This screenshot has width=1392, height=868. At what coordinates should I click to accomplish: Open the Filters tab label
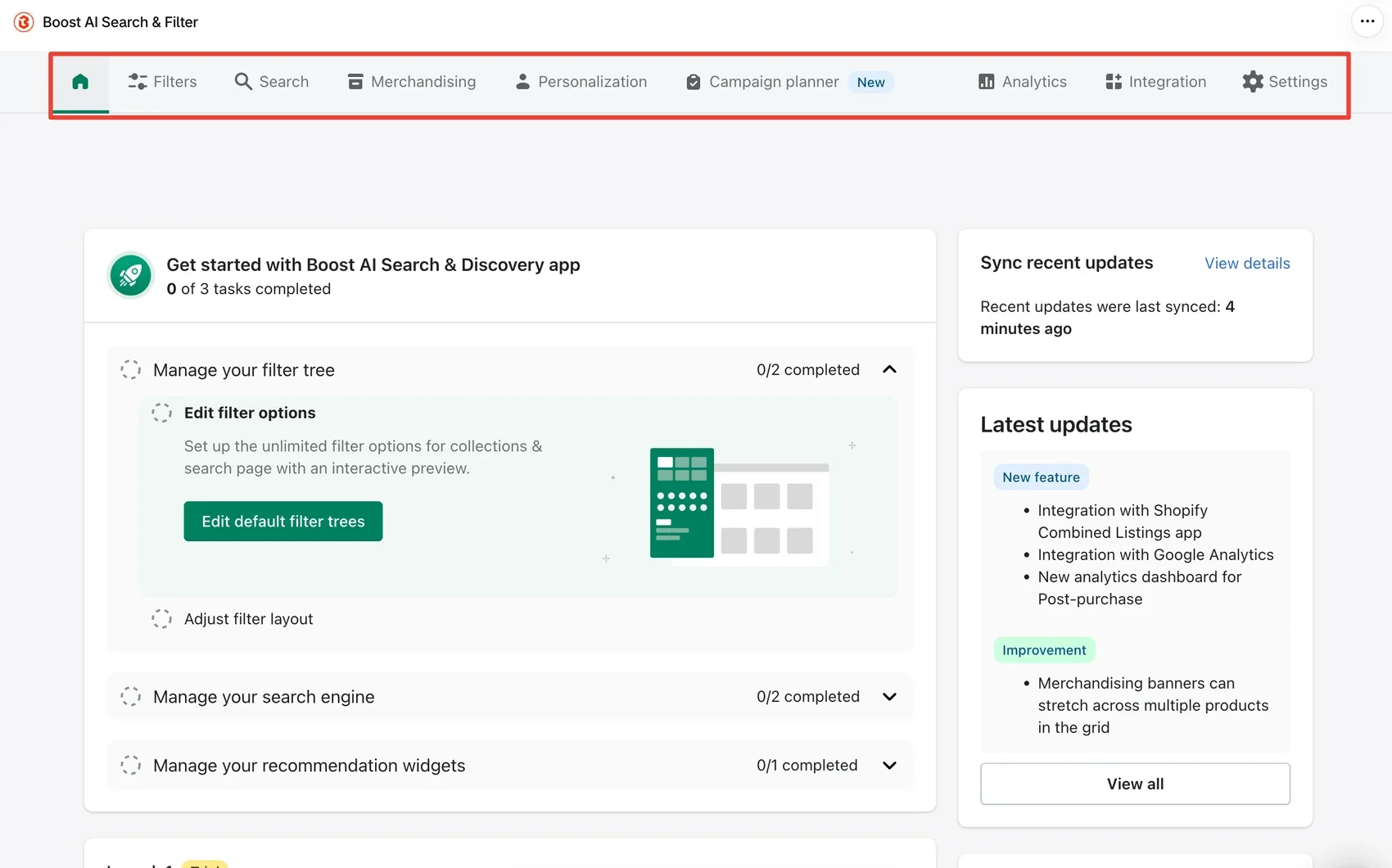pos(175,82)
